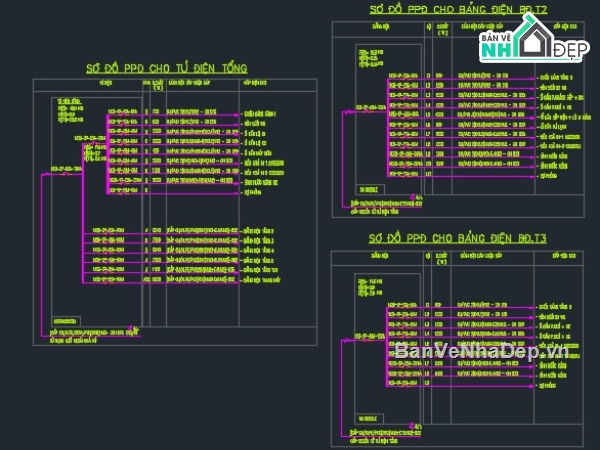600x450 pixels.
Task: Select the feeder cable note below the BĐ.T2 table
Action: 385,203
